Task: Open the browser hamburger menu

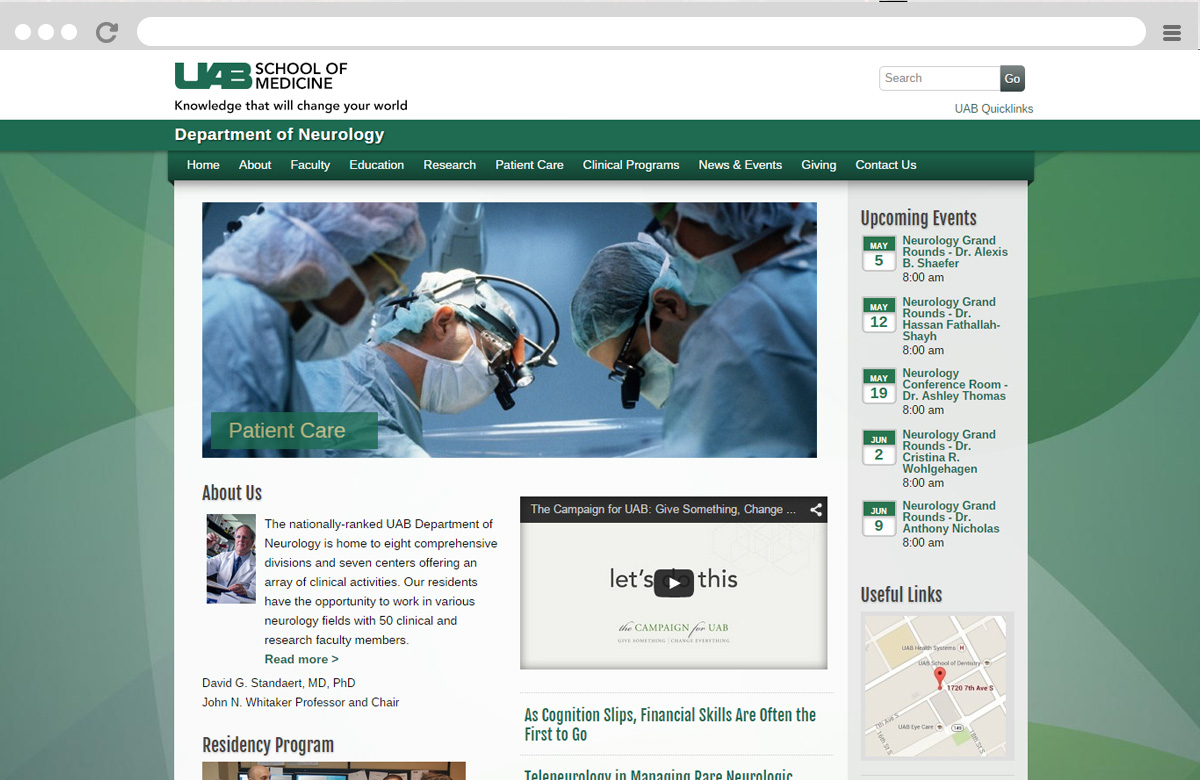Action: point(1172,33)
